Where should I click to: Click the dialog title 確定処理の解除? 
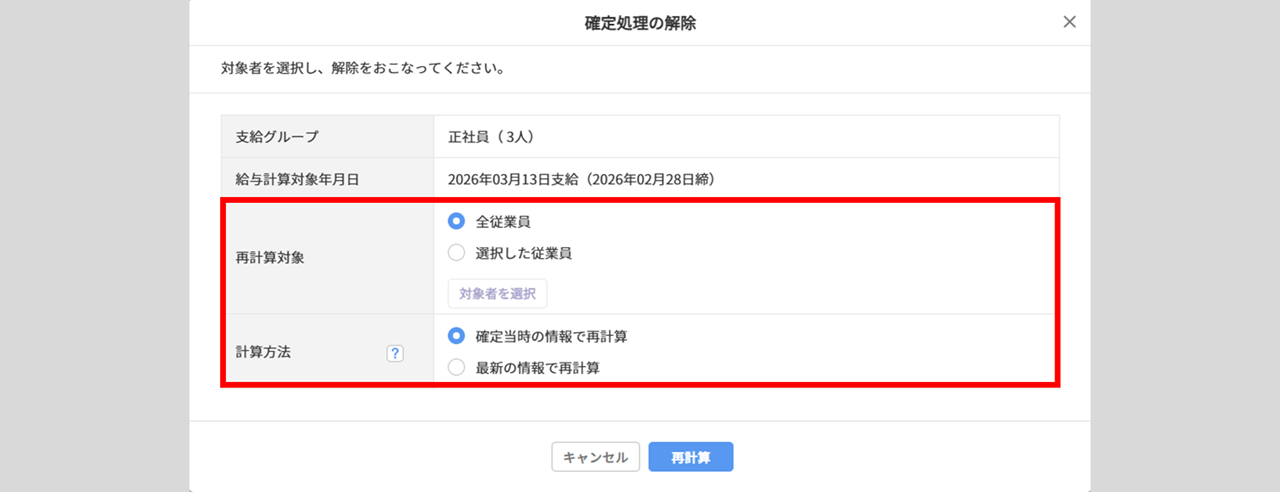coord(640,23)
